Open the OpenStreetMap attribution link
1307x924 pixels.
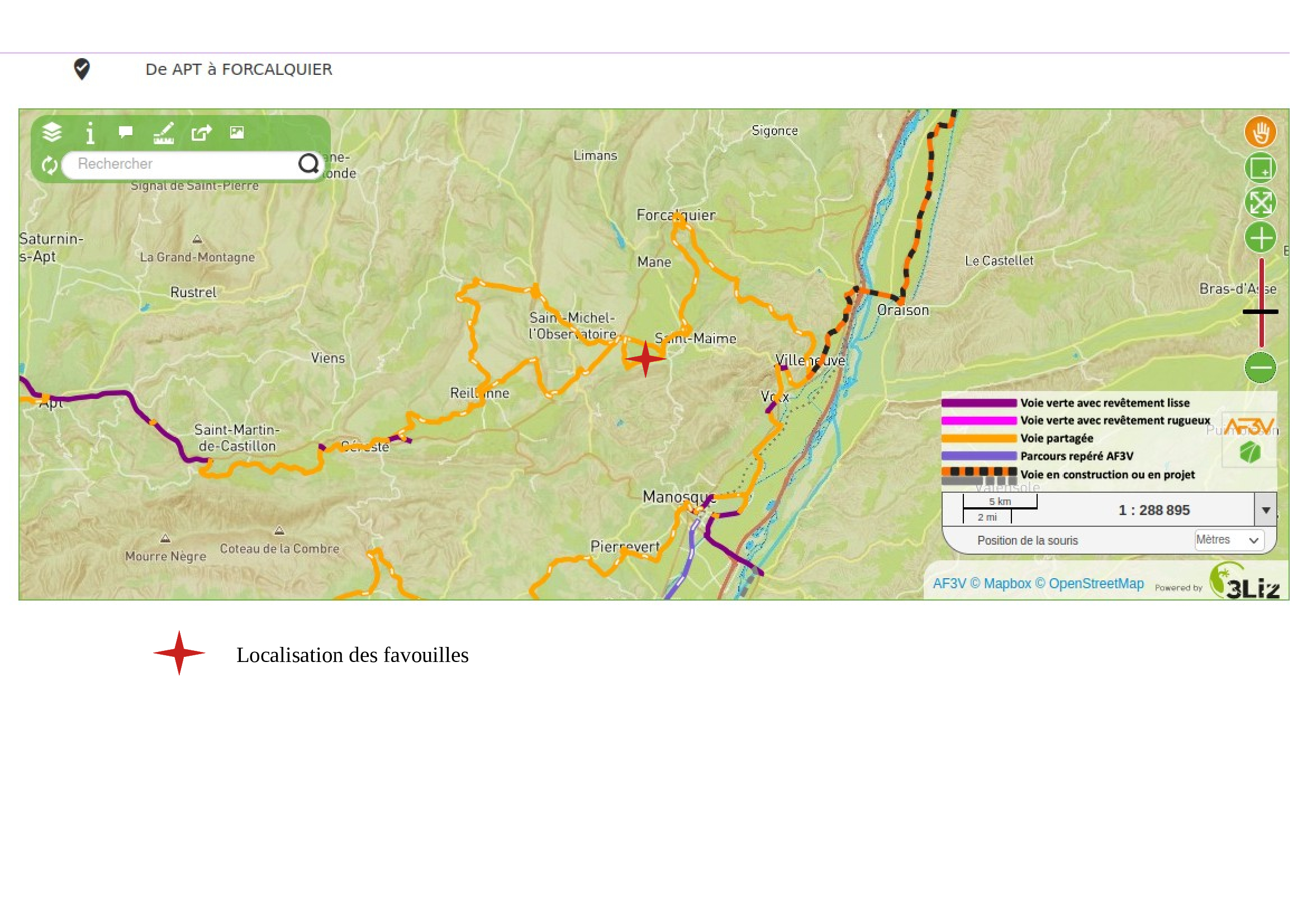pos(1096,584)
